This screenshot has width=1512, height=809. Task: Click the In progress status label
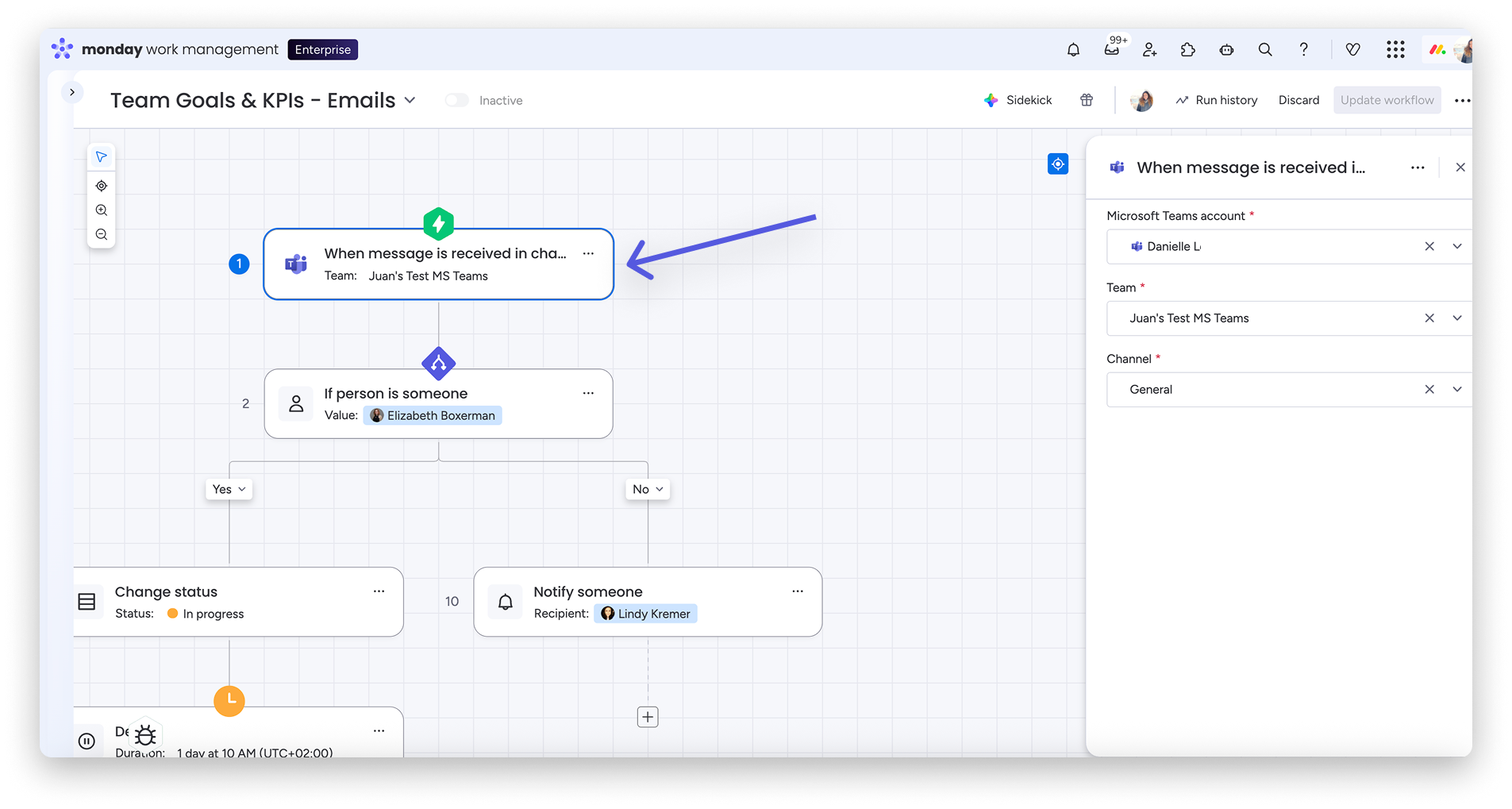point(206,614)
